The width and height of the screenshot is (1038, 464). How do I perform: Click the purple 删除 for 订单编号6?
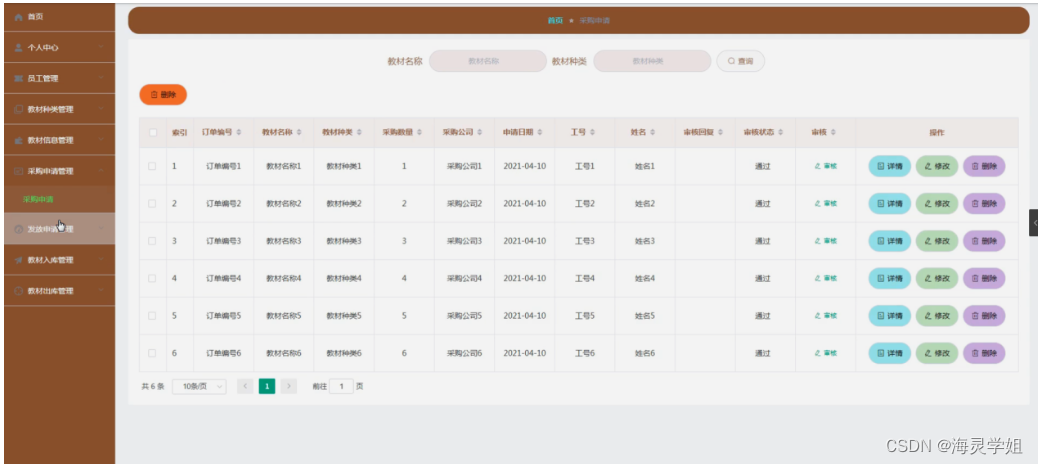[x=984, y=353]
